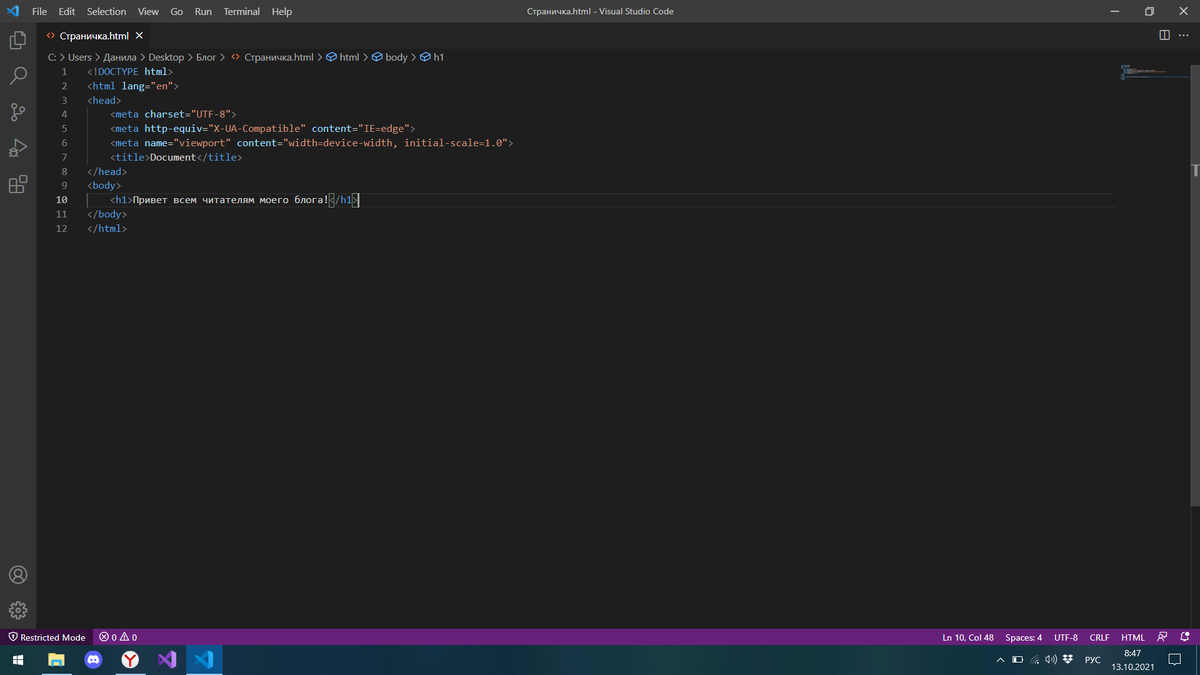Click the <!DOCTYPE html> line
Viewport: 1200px width, 675px height.
(x=130, y=72)
